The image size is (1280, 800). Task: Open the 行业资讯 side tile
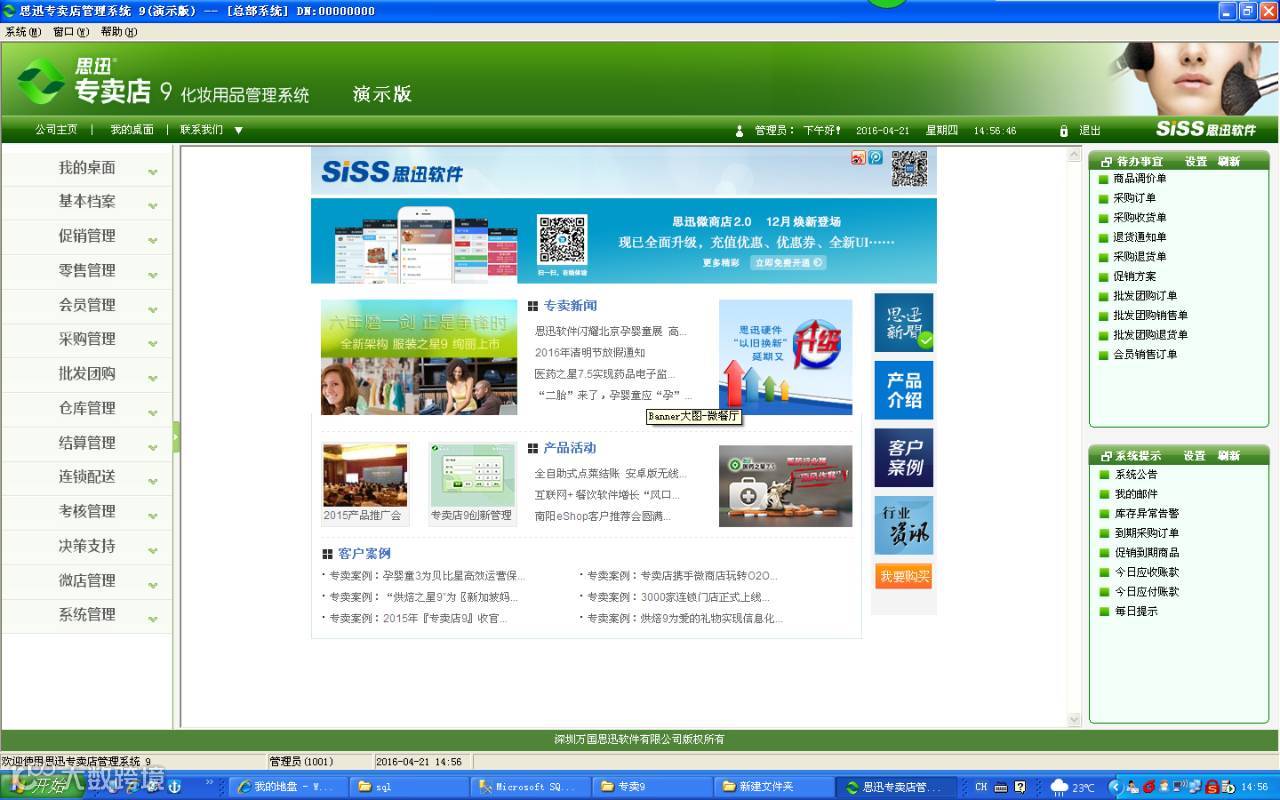click(904, 525)
